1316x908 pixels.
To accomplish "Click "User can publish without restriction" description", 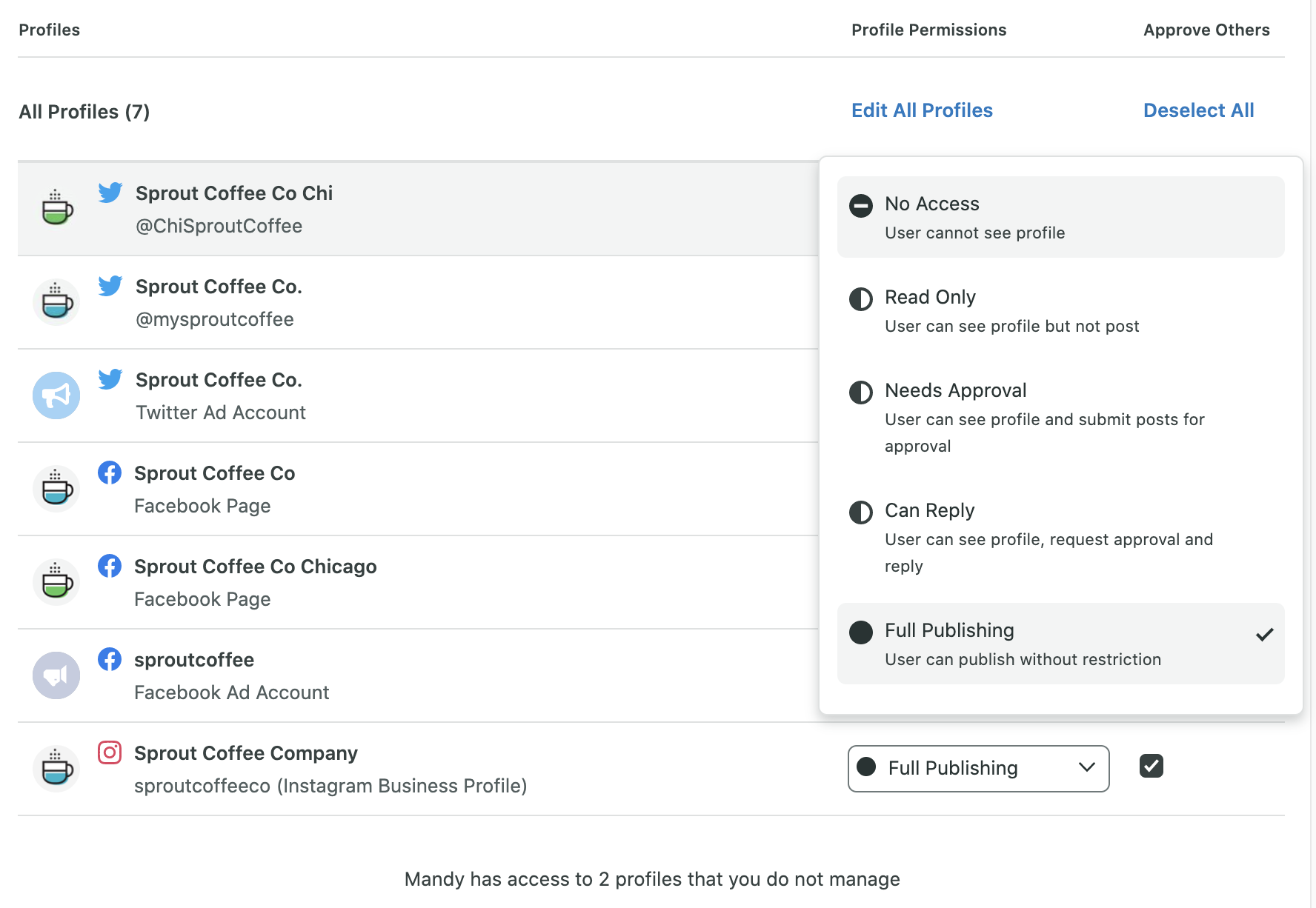I will click(1023, 659).
